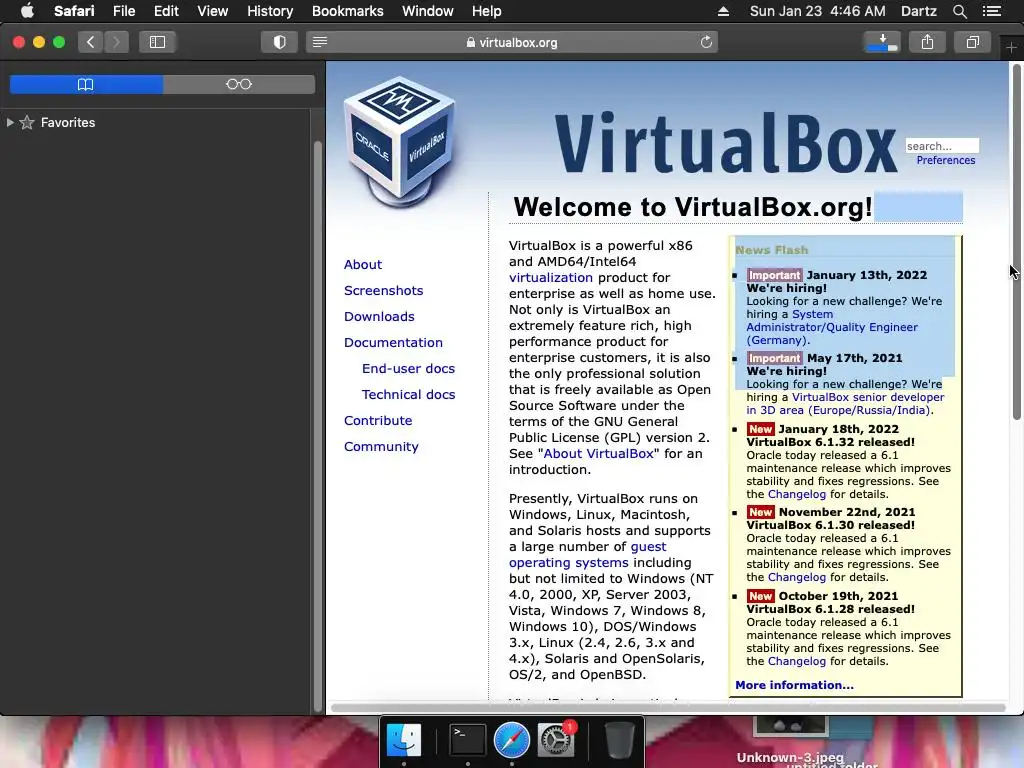This screenshot has height=768, width=1024.
Task: Go forward with Safari's forward arrow
Action: [x=116, y=42]
